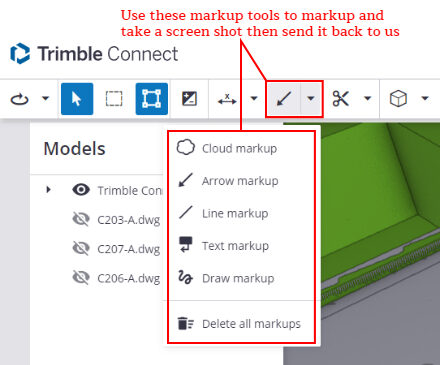Choose the dashed rectangle selection tool
Viewport: 440px width, 365px height.
(114, 99)
